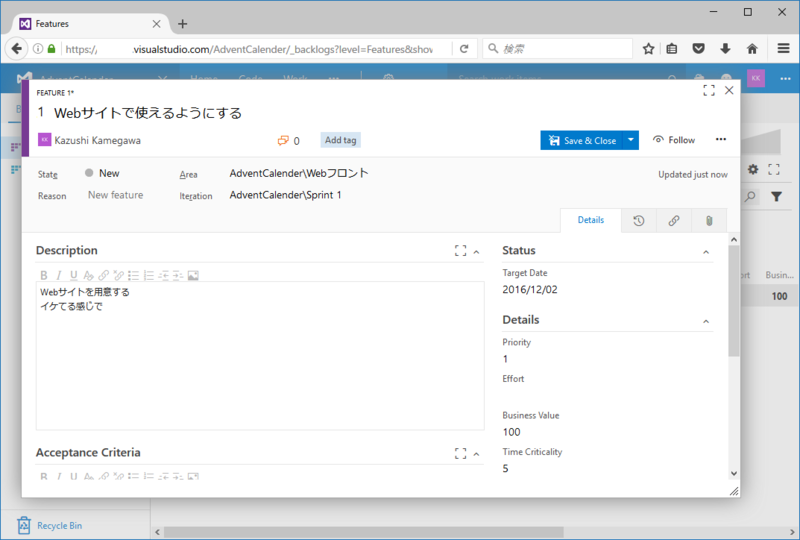Click Save & Close button
This screenshot has width=800, height=540.
coord(582,140)
